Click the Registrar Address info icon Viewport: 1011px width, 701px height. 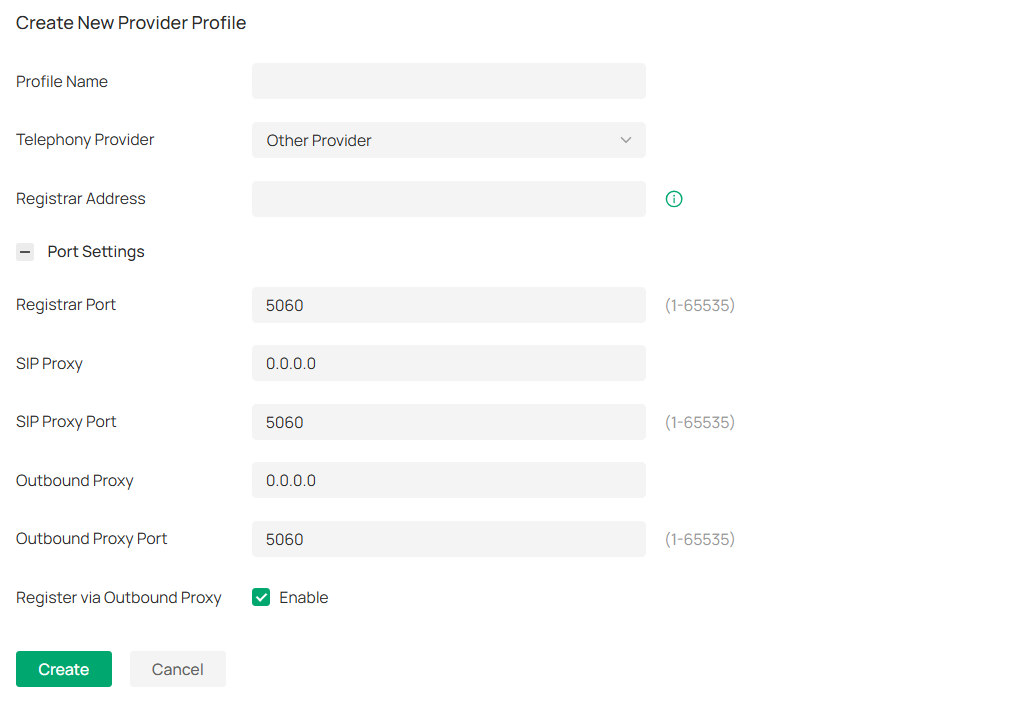[x=674, y=199]
